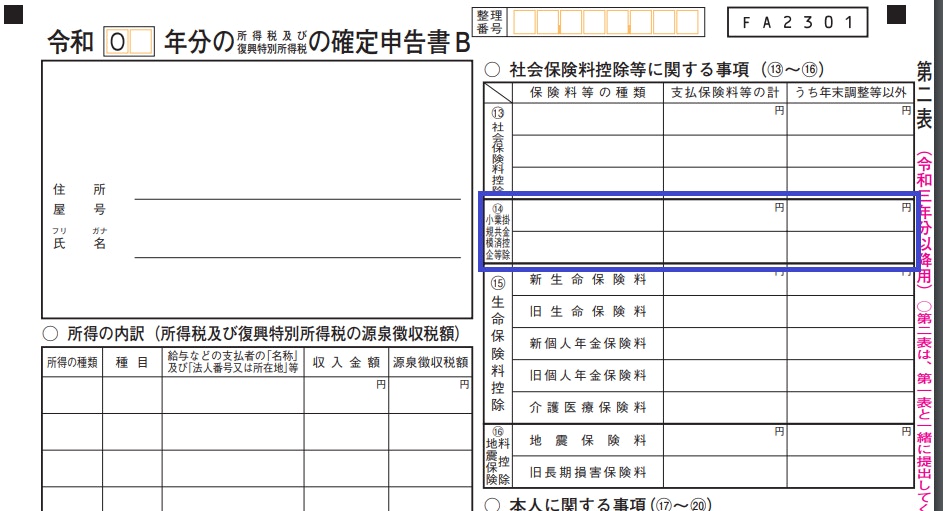Click the 屋号 label
Viewport: 943px width, 511px height.
tap(79, 209)
